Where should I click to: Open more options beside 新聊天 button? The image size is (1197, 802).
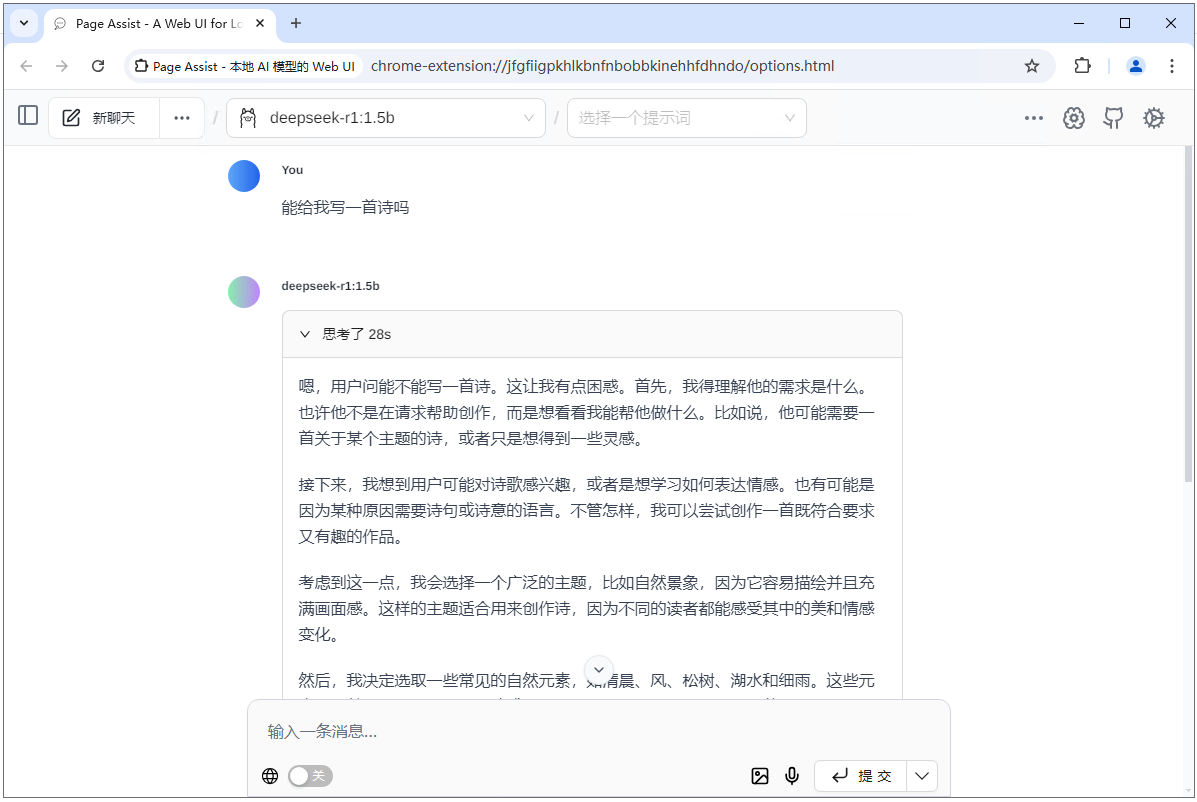point(182,118)
